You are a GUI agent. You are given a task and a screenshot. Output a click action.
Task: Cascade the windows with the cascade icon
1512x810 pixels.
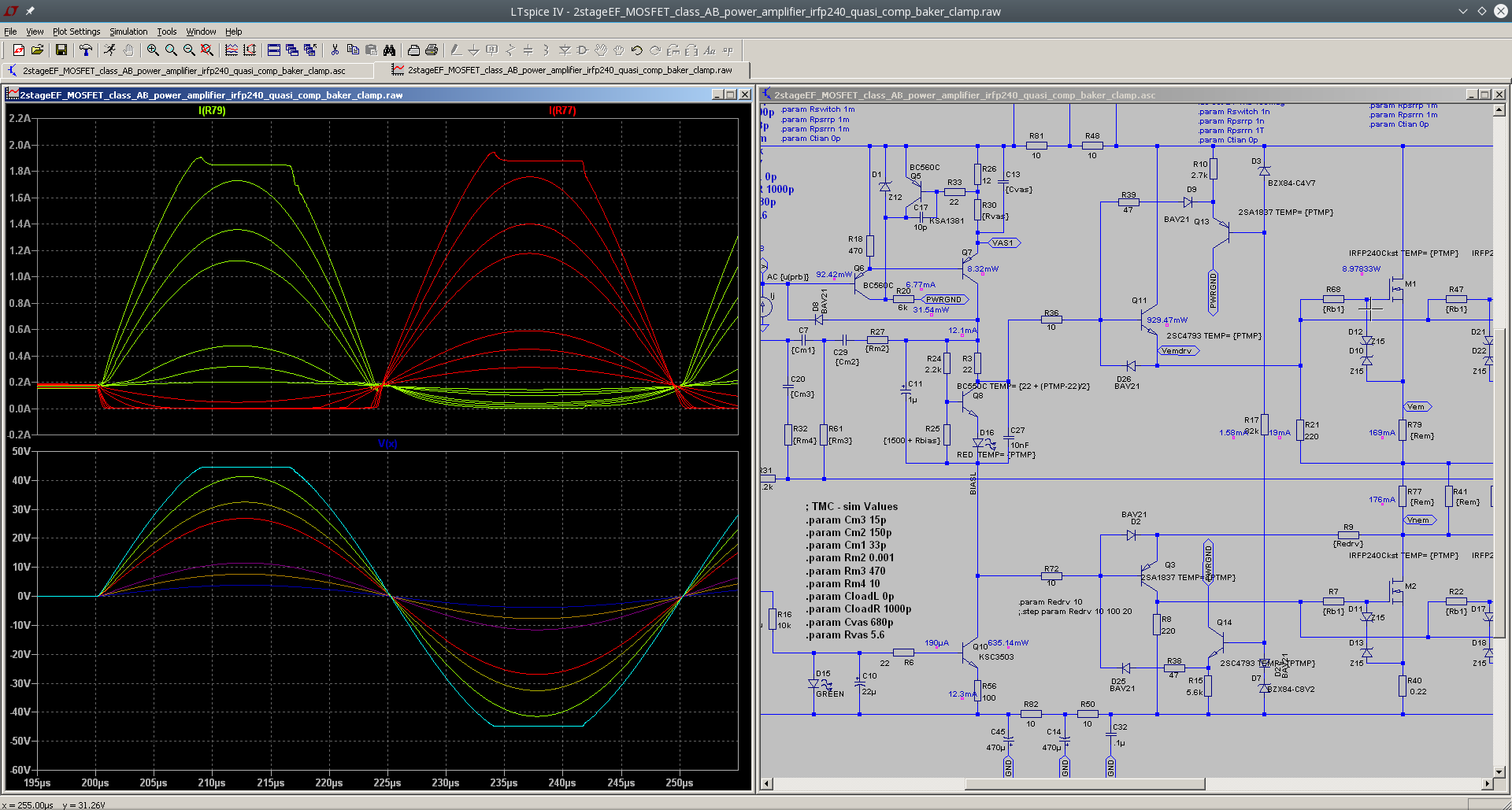click(292, 50)
